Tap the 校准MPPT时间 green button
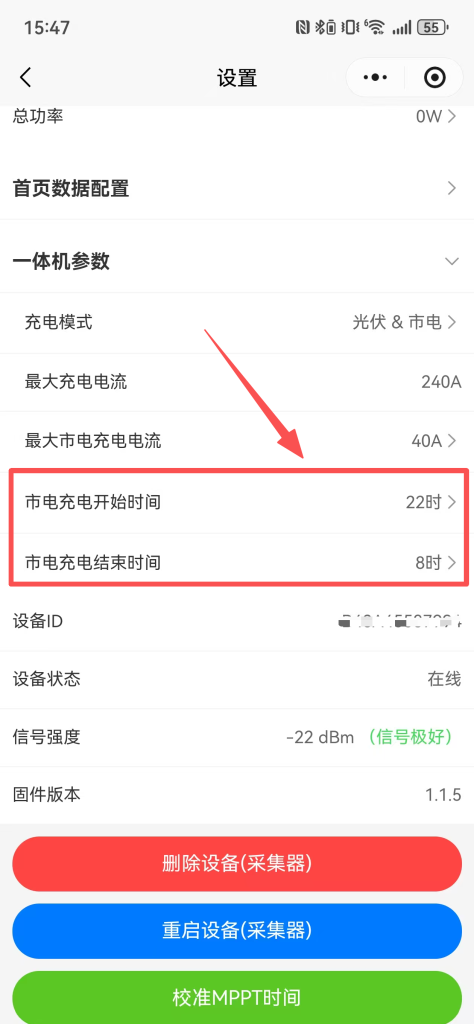 (237, 997)
